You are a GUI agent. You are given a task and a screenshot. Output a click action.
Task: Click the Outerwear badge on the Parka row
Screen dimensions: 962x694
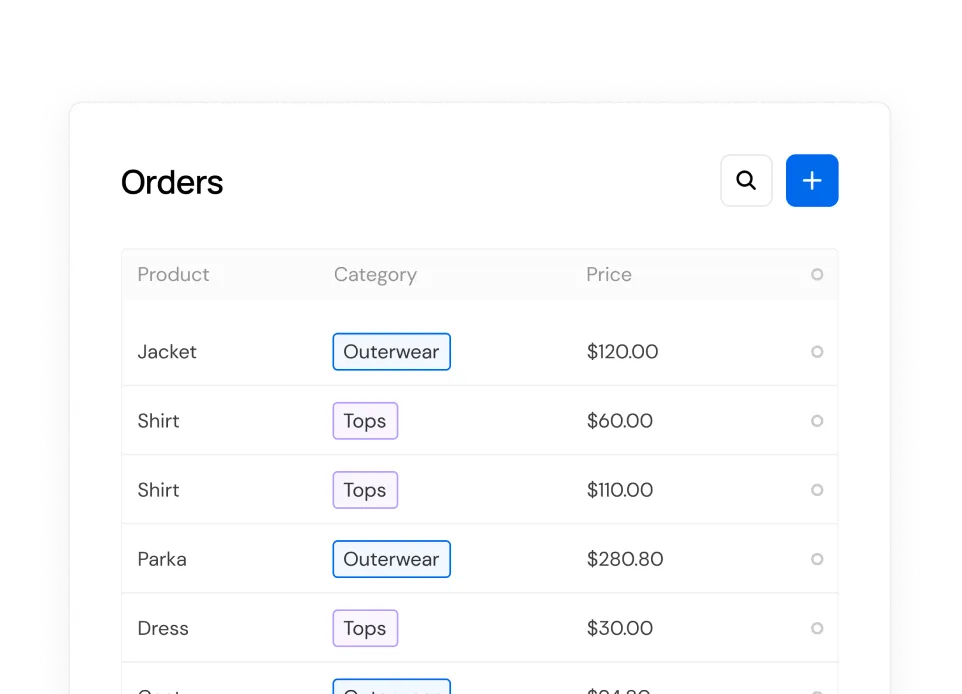coord(391,558)
